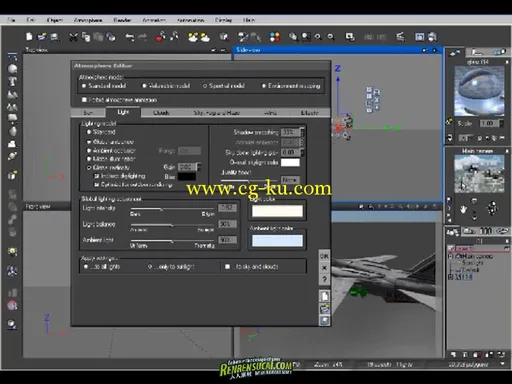Select the planet tool in left toolbar
The width and height of the screenshot is (512, 384).
[x=12, y=156]
